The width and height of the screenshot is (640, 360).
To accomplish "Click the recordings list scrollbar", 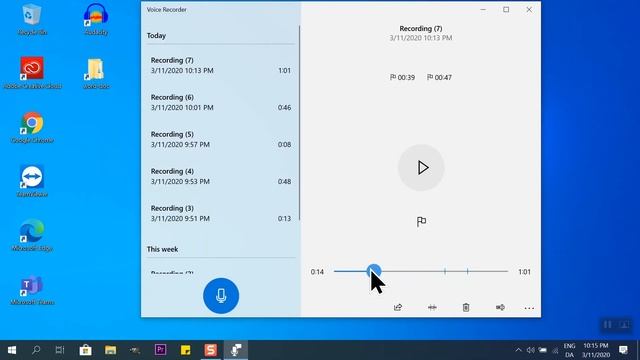I will (299, 122).
